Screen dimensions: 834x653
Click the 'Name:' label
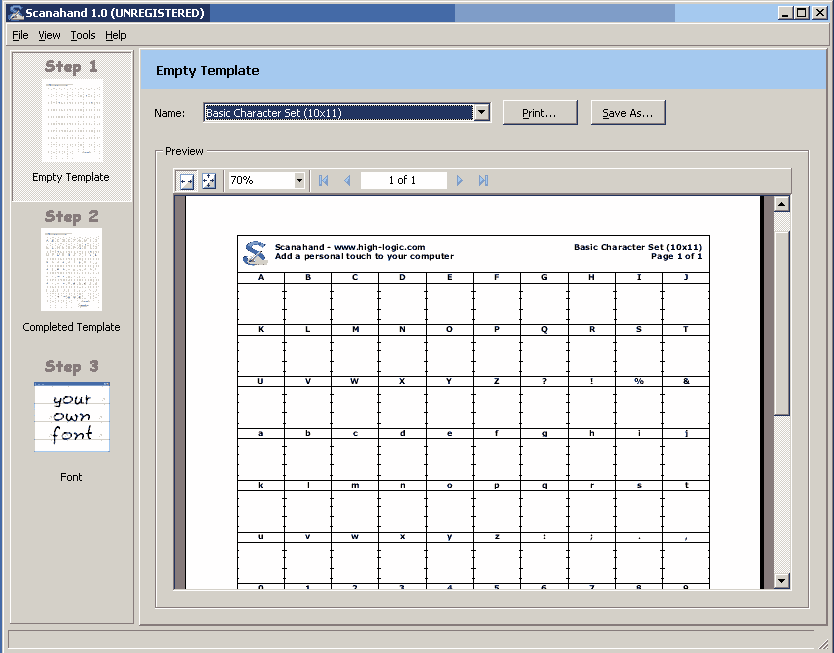170,113
